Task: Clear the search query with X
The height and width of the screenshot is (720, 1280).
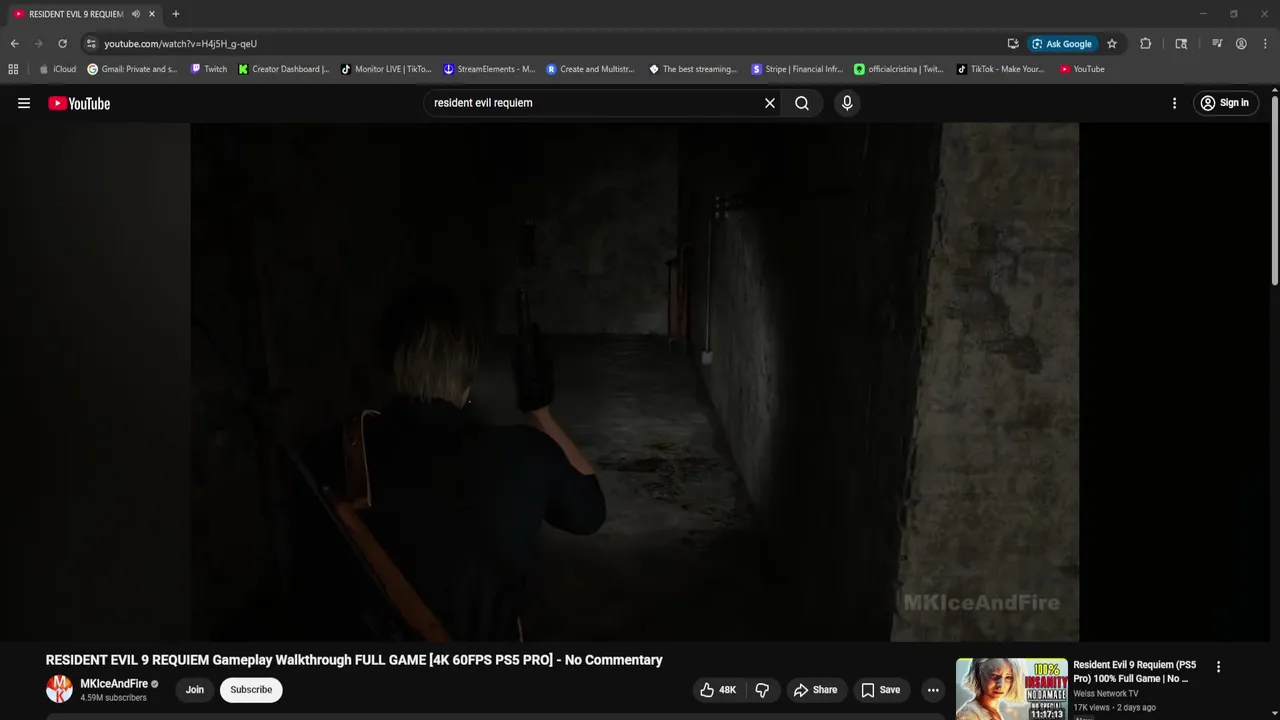Action: 770,103
